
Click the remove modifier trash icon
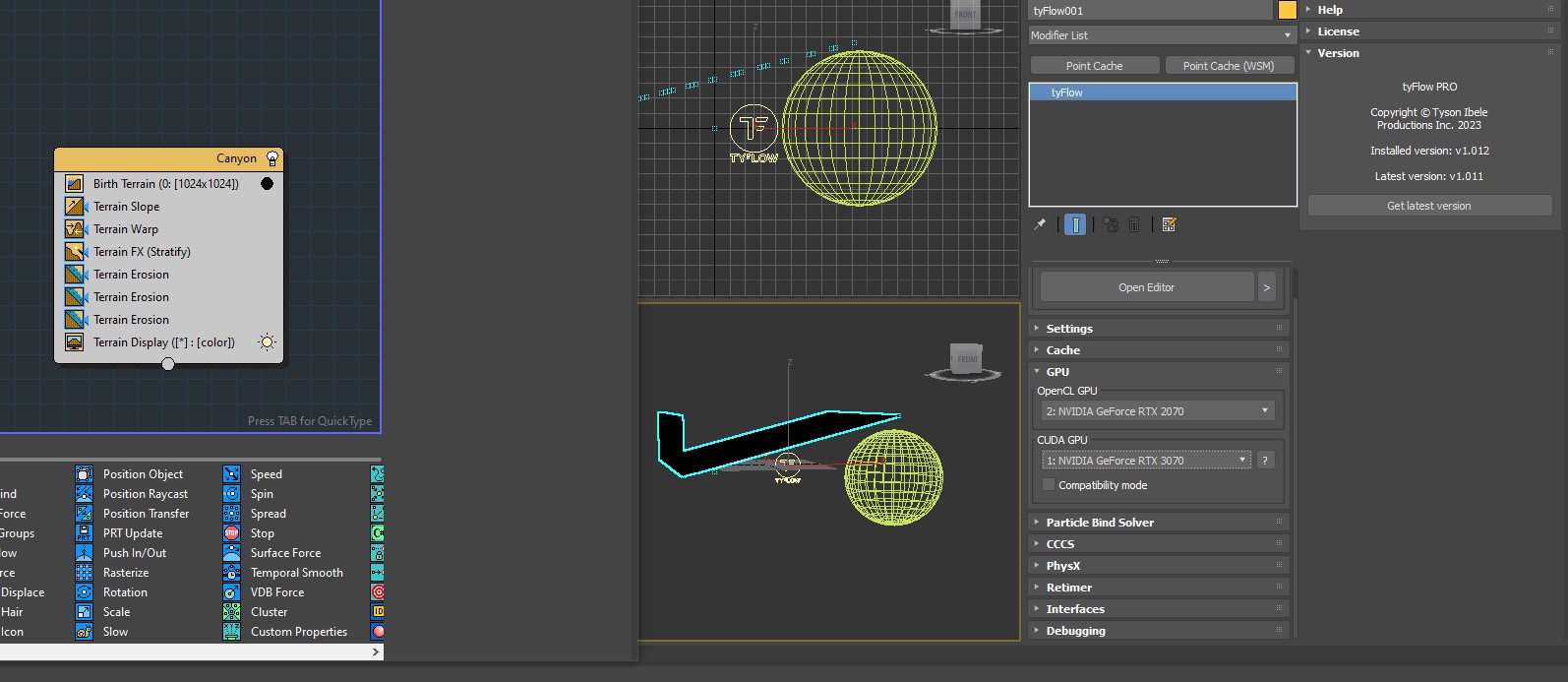click(x=1134, y=225)
